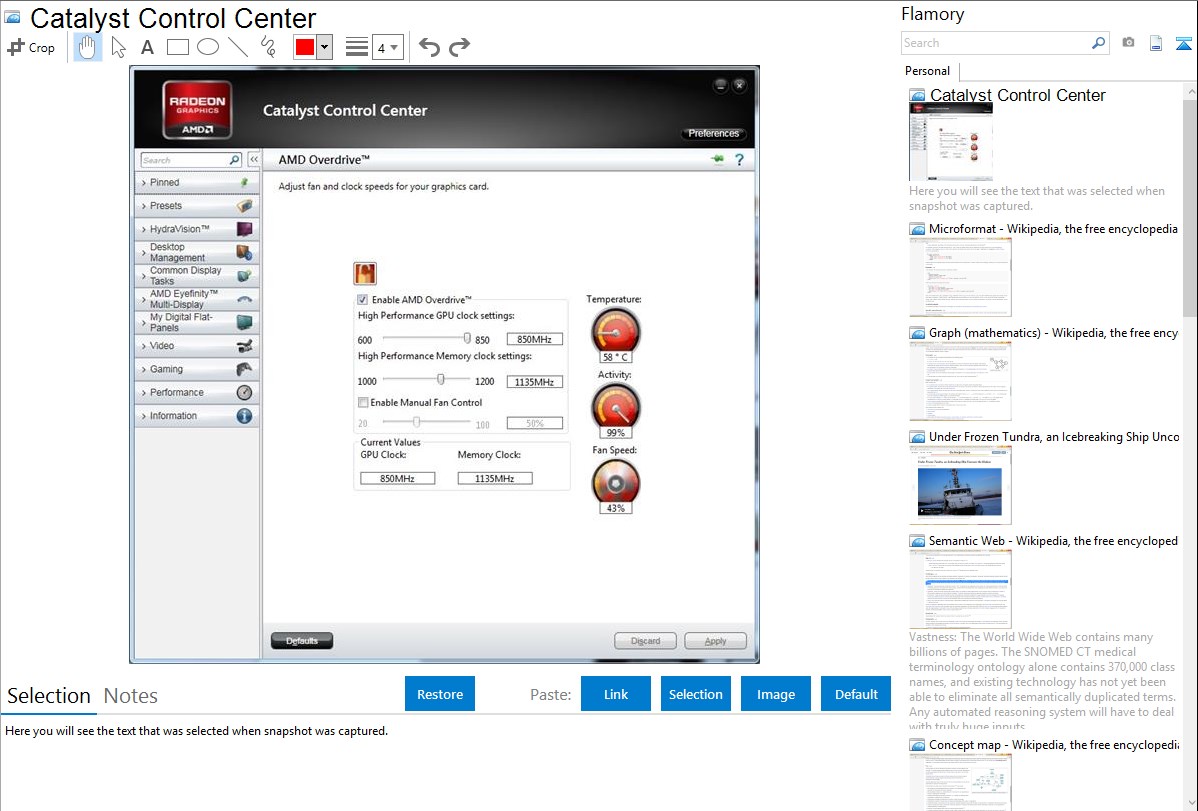Open the color picker dropdown arrow

click(x=324, y=47)
